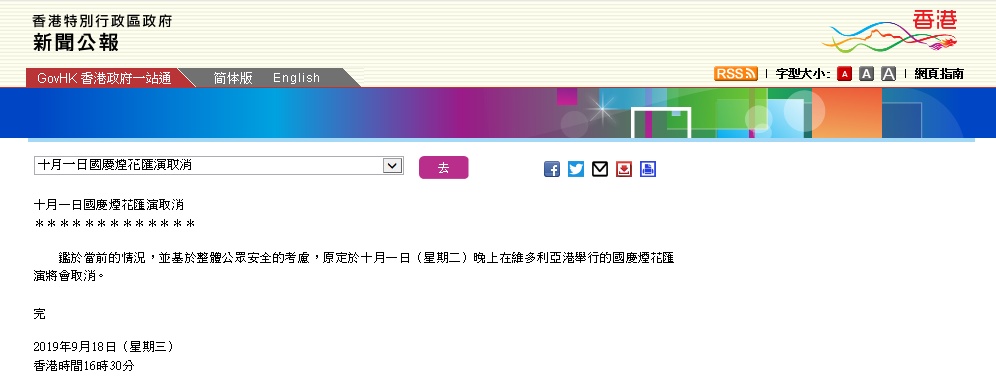This screenshot has width=996, height=384.
Task: Select the smallest font size A
Action: pos(844,74)
